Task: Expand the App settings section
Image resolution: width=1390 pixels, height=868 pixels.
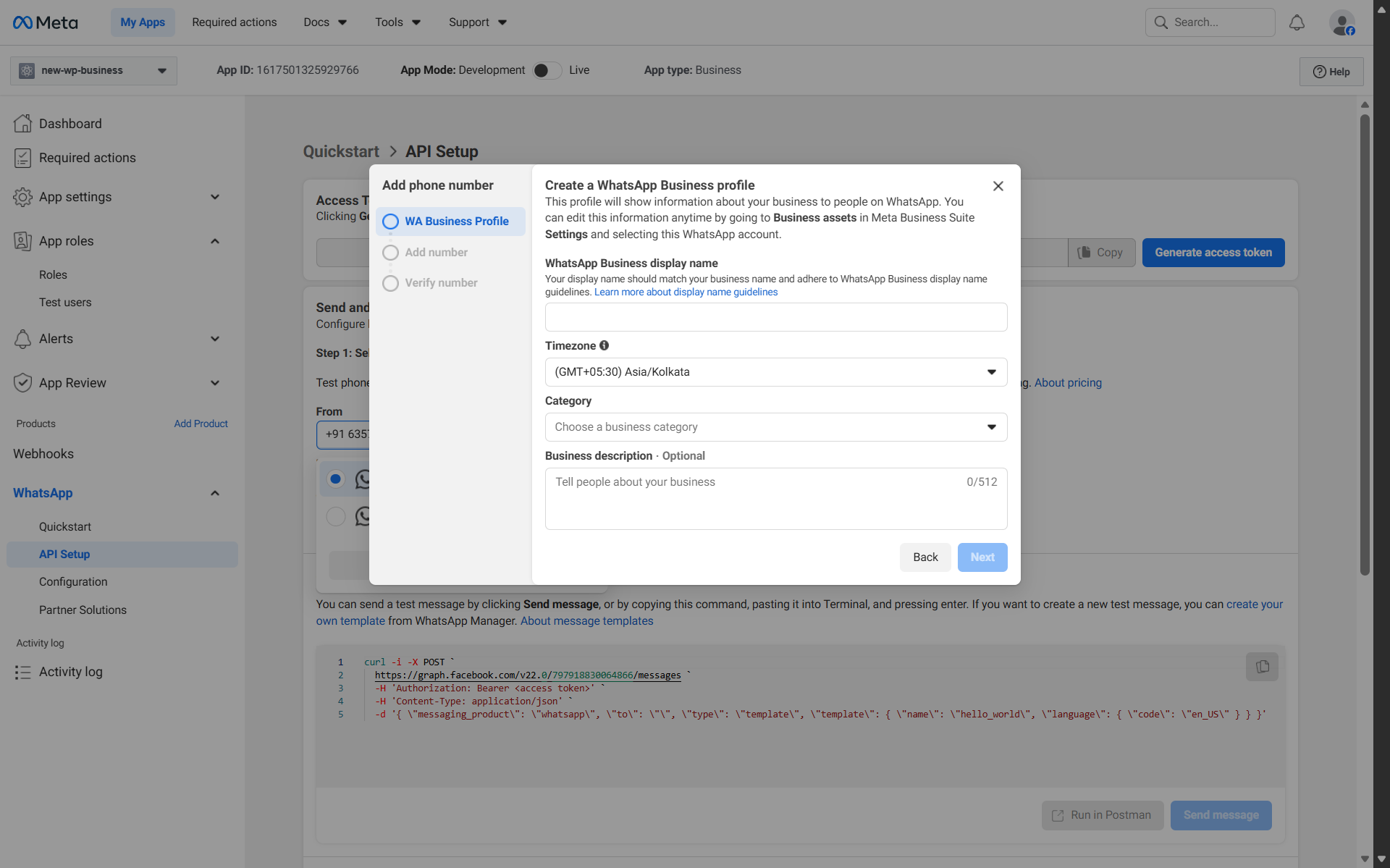Action: click(x=215, y=197)
